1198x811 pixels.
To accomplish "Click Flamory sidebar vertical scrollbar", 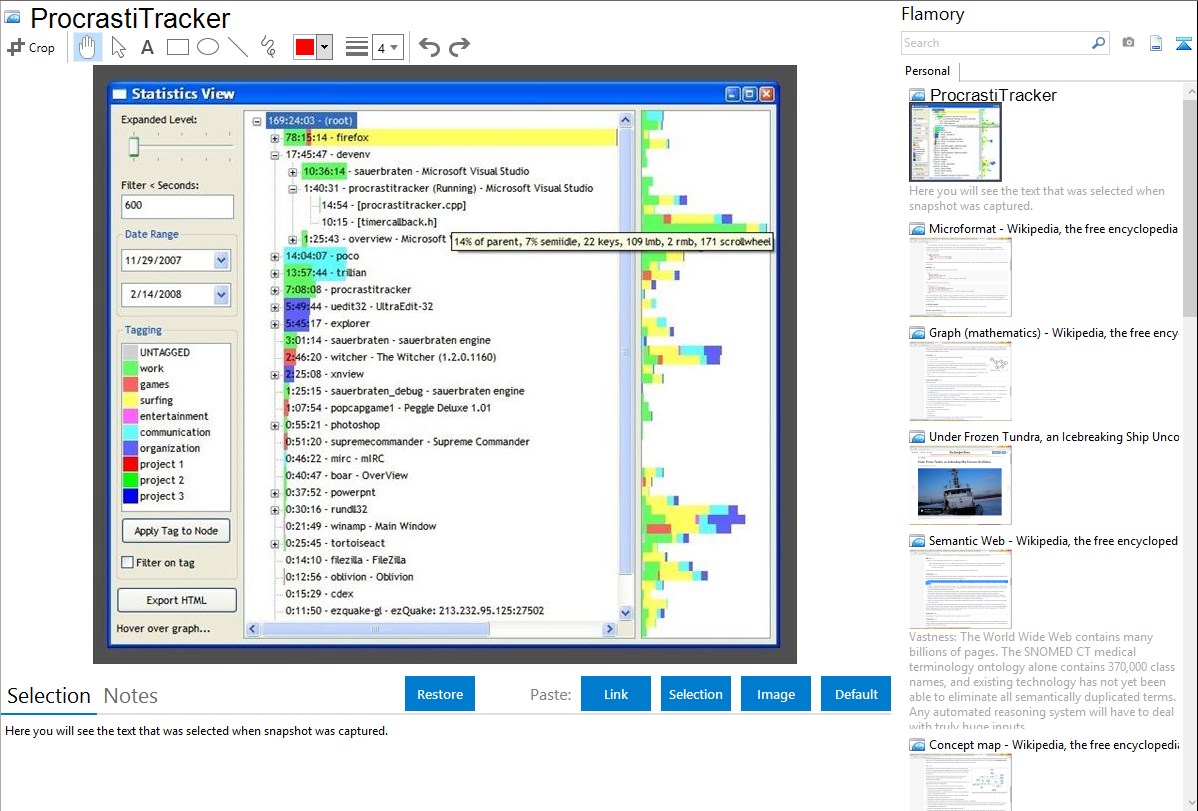I will point(1190,206).
